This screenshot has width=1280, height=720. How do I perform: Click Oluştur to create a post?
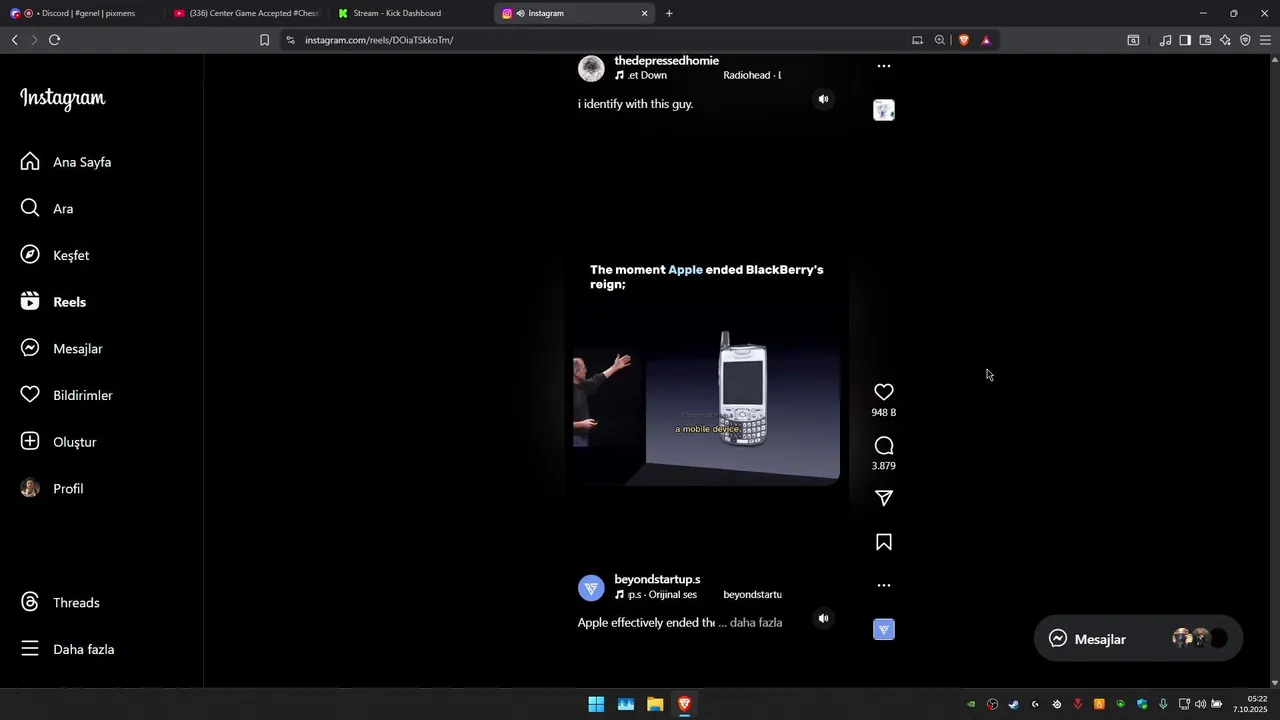(x=59, y=442)
